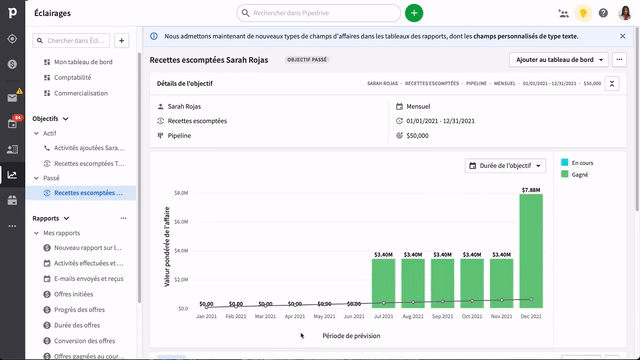The height and width of the screenshot is (360, 640).
Task: Open the Leads radar icon in sidebar
Action: pyautogui.click(x=12, y=39)
